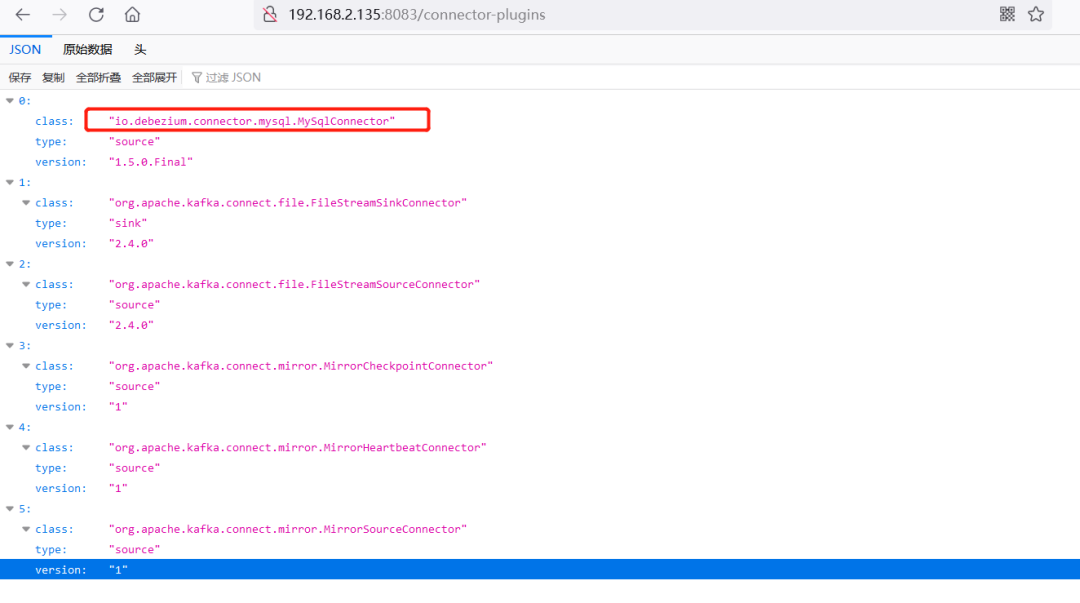Image resolution: width=1080 pixels, height=603 pixels.
Task: Click 全部展开 to expand all
Action: pyautogui.click(x=154, y=78)
